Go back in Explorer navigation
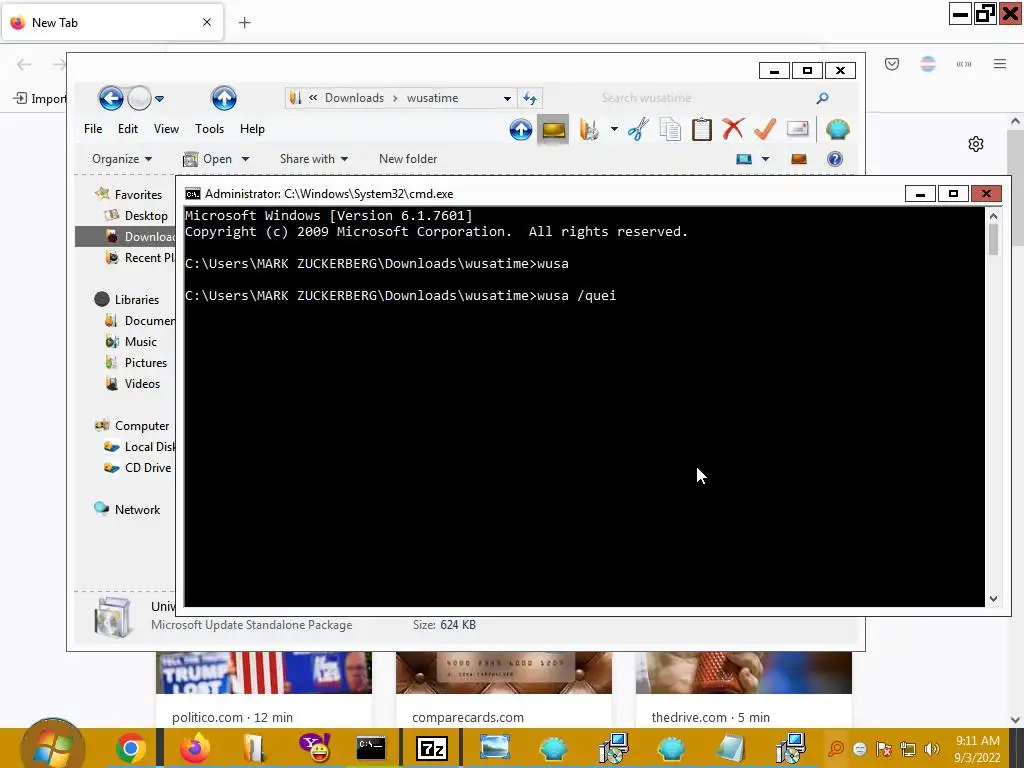Screen dimensions: 1024x768 (111, 99)
